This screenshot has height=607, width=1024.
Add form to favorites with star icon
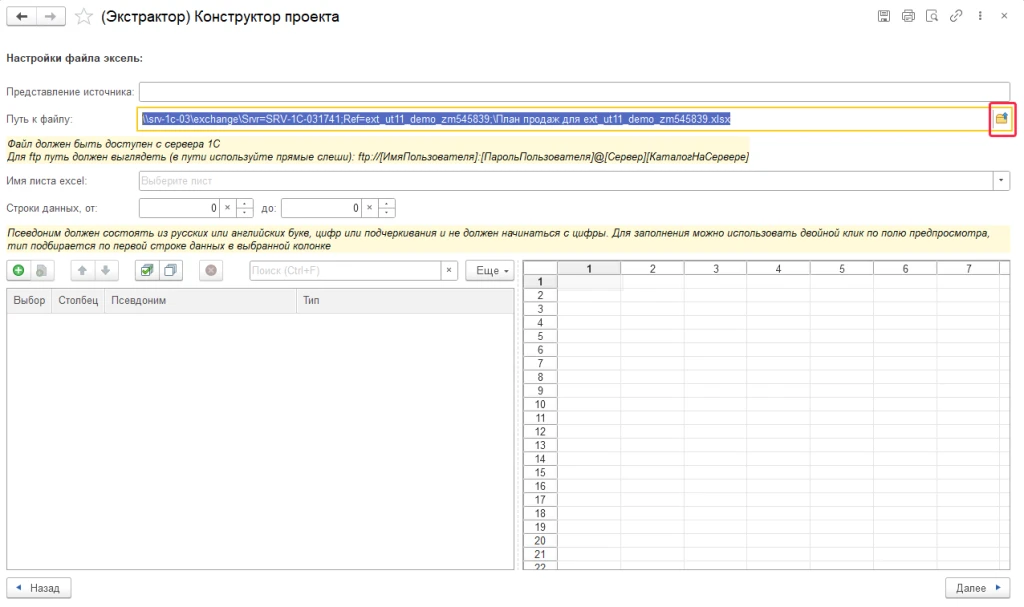click(x=84, y=17)
